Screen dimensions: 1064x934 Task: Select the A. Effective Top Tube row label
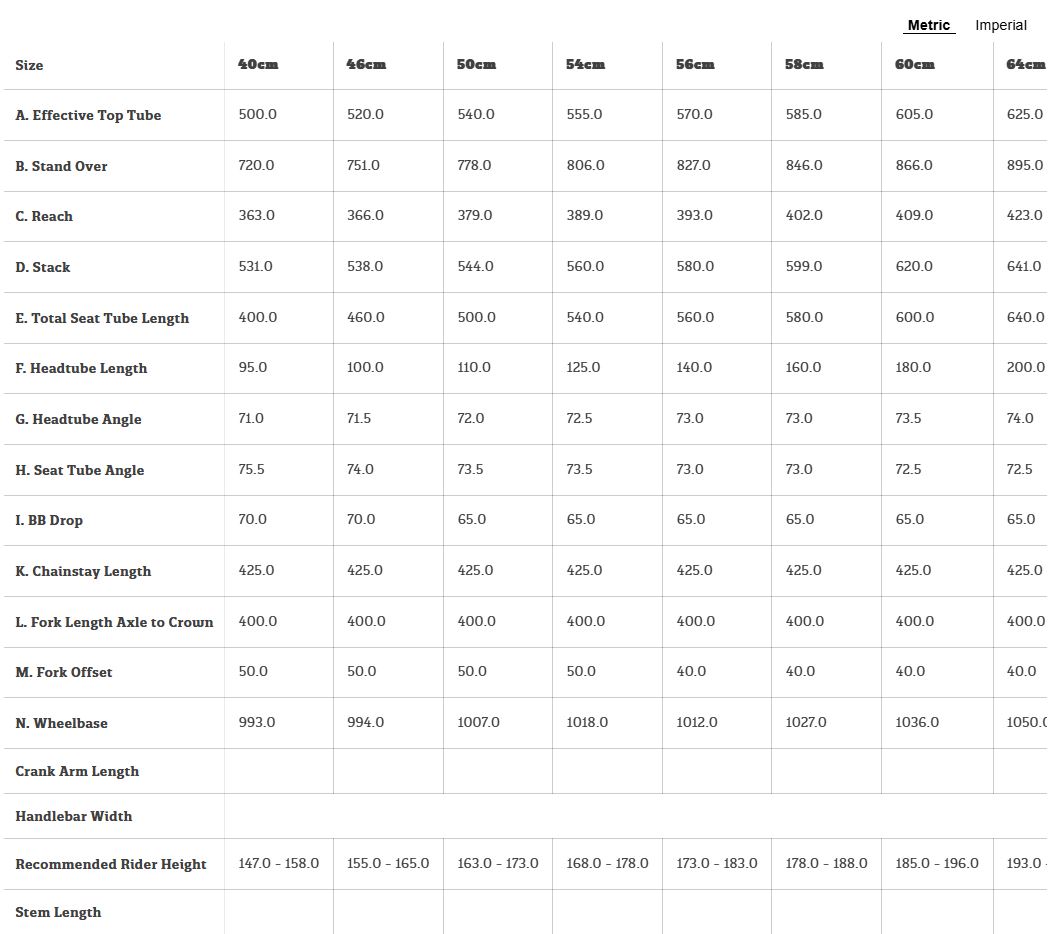point(88,115)
